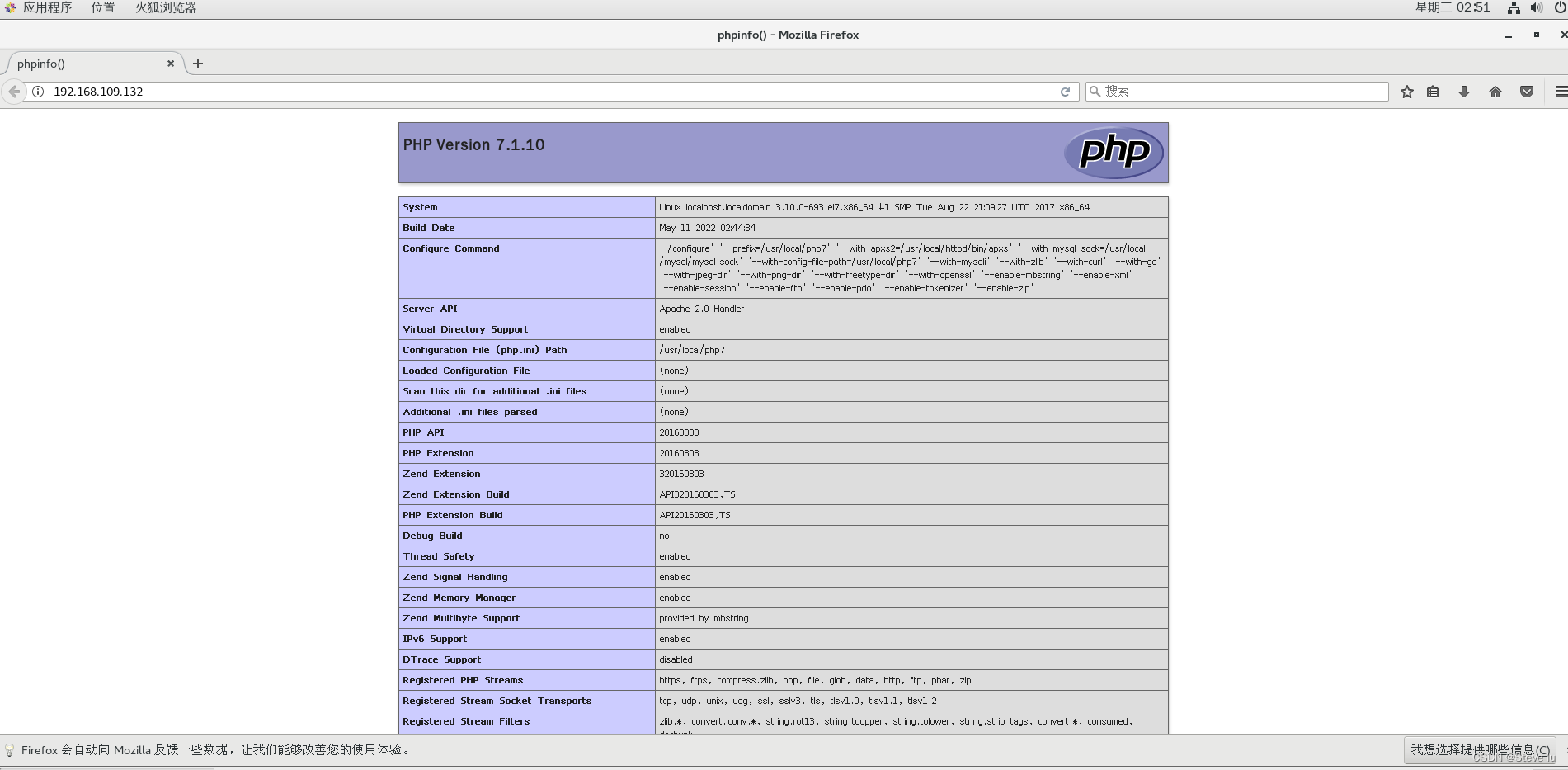Open the network status tray icon
This screenshot has width=1568, height=770.
(x=1514, y=8)
